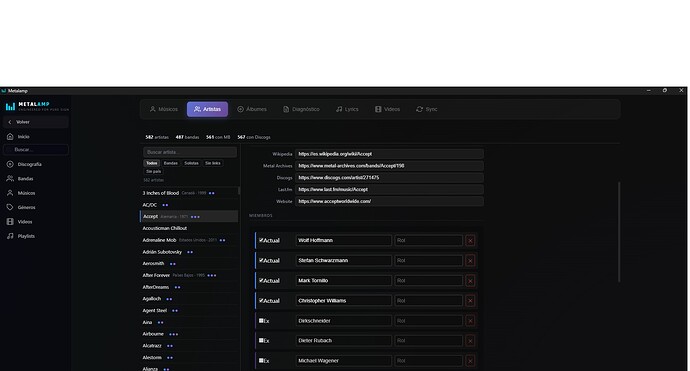Image resolution: width=690 pixels, height=371 pixels.
Task: Switch to the Sync tab
Action: [x=427, y=109]
